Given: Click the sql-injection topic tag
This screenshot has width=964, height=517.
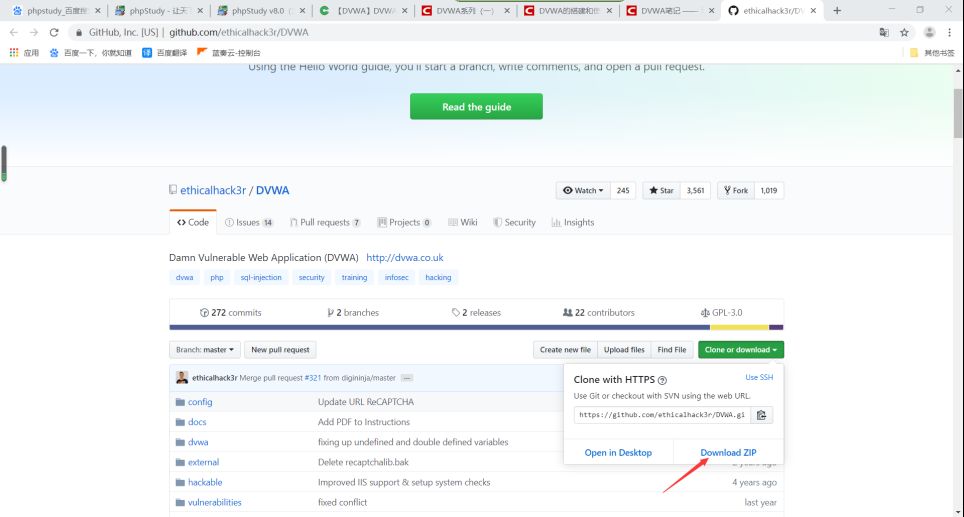Looking at the screenshot, I should 261,278.
